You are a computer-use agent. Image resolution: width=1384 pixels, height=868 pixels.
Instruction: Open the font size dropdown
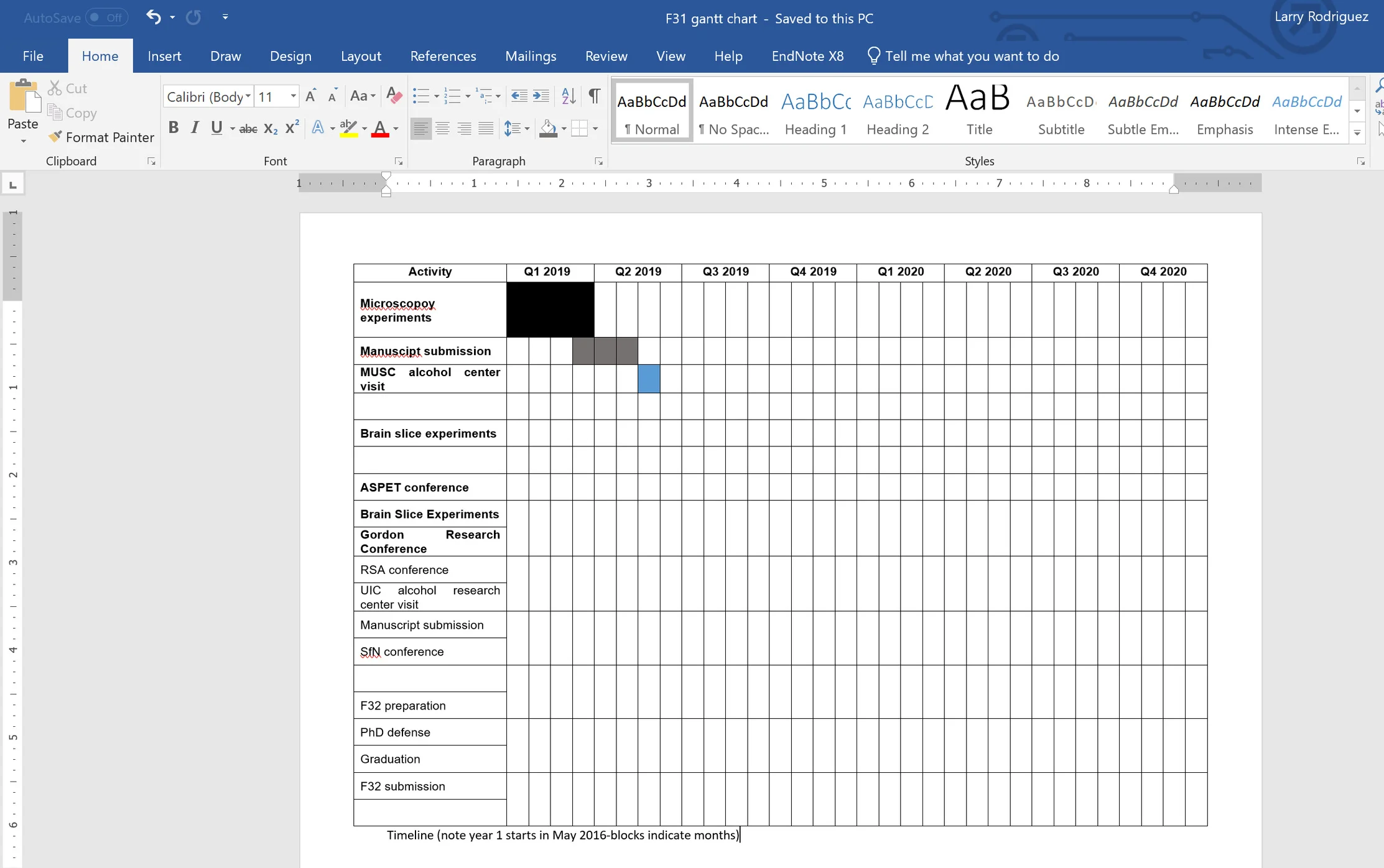coord(294,96)
